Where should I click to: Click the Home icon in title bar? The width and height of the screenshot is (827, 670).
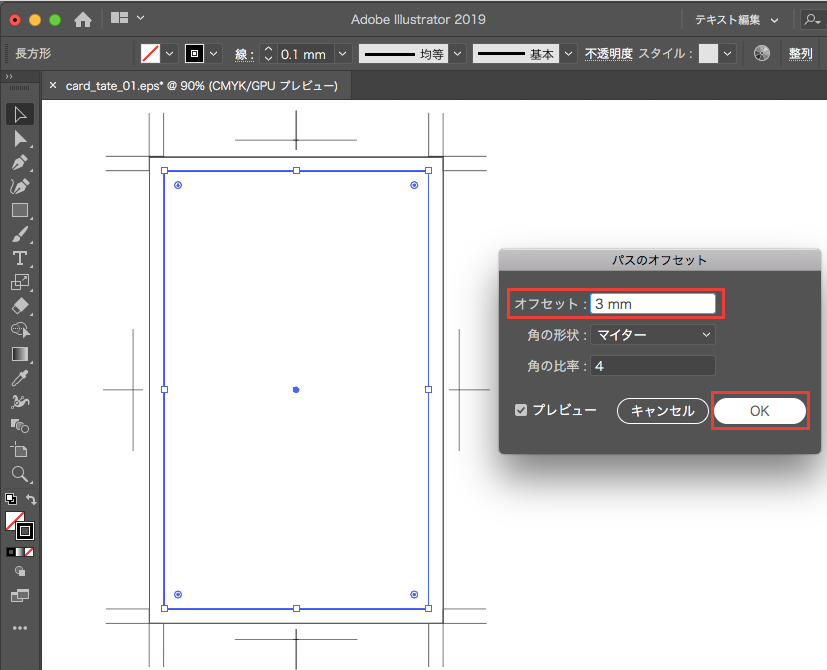pos(83,19)
